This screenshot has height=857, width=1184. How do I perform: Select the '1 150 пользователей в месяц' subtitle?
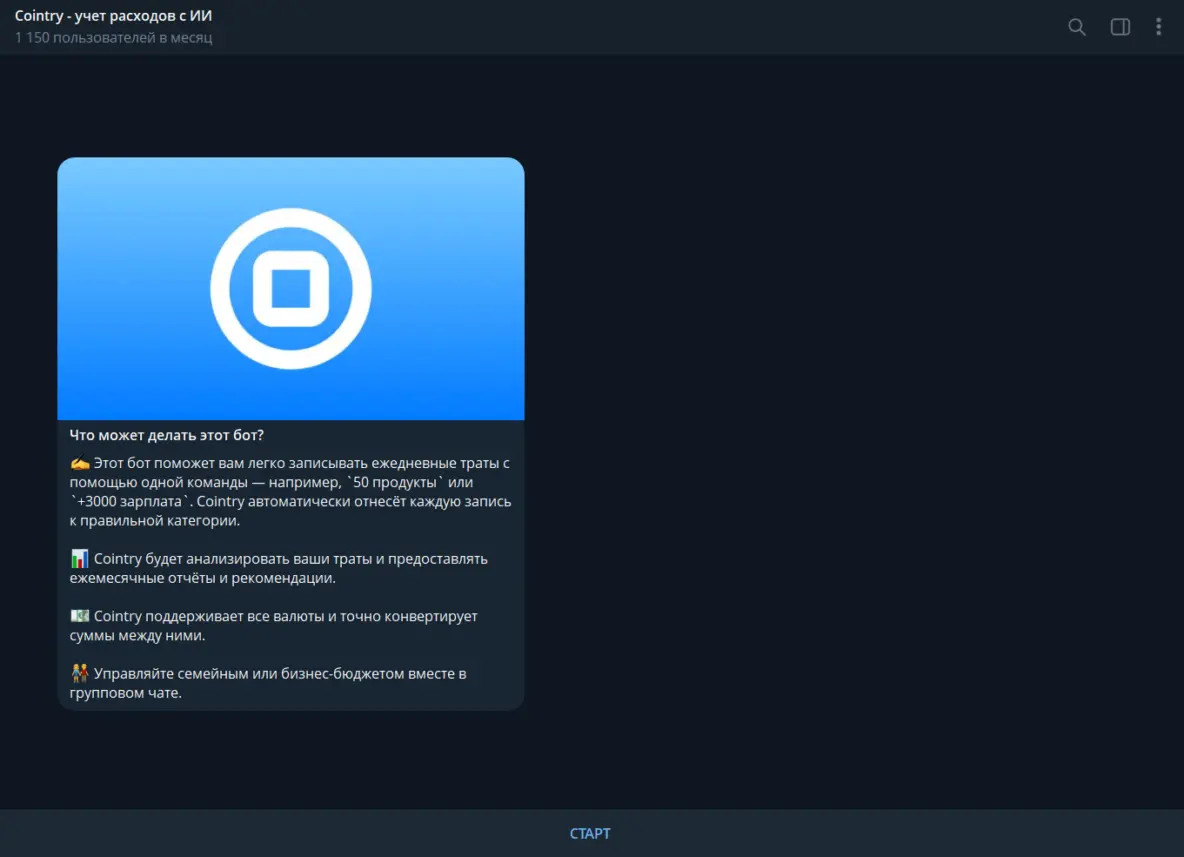point(113,37)
